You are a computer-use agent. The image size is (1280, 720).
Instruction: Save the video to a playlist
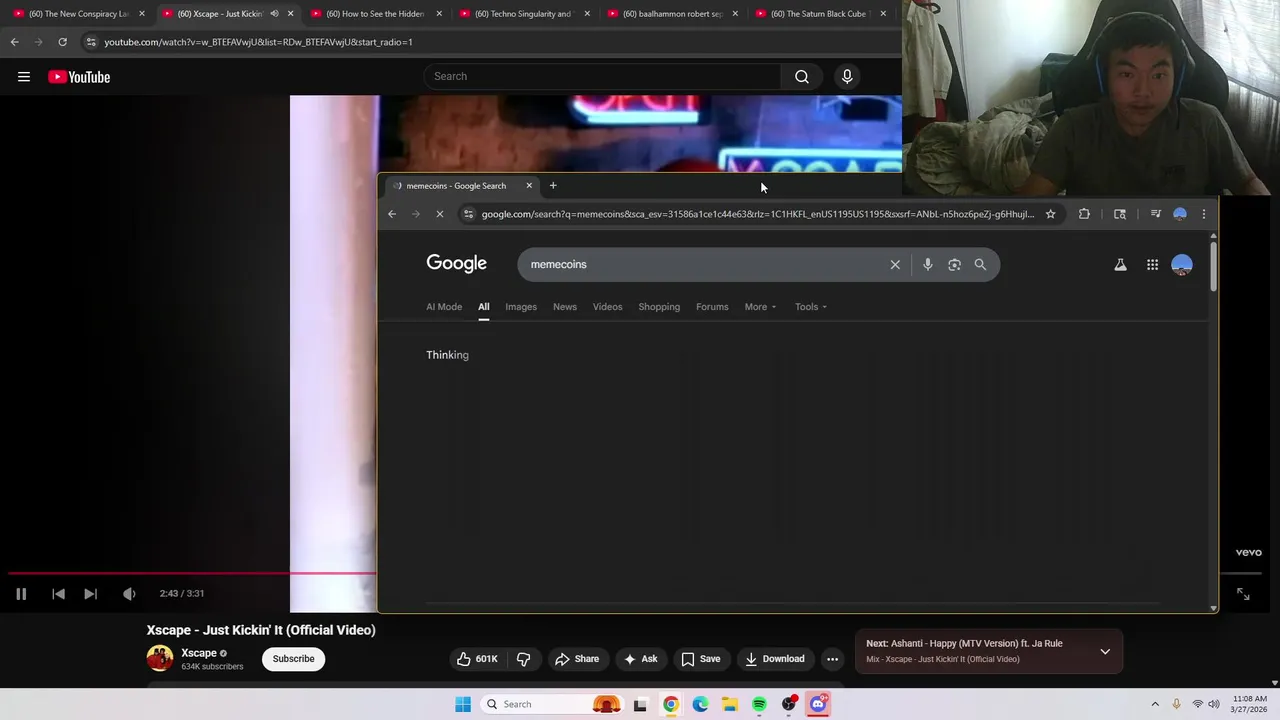[x=700, y=659]
